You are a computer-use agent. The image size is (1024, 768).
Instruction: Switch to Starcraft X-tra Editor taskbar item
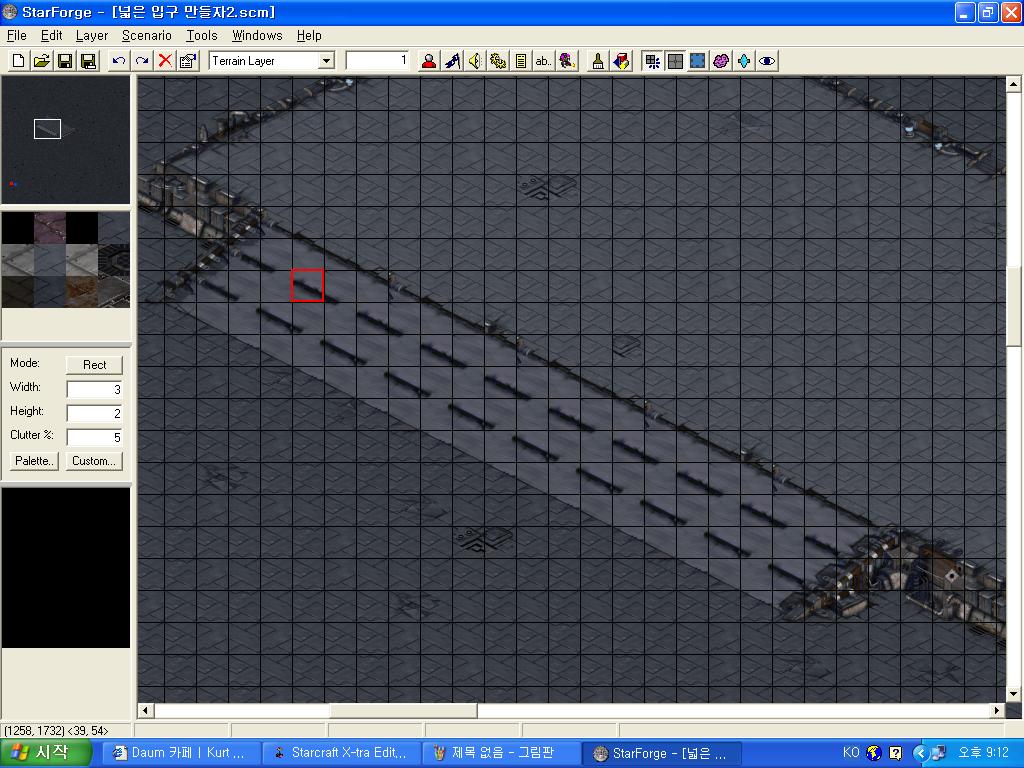point(340,753)
